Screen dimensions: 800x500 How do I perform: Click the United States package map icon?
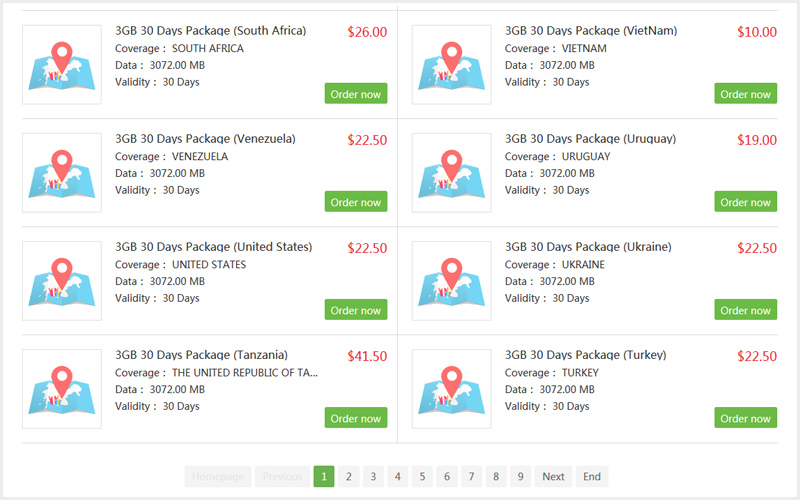tap(62, 281)
